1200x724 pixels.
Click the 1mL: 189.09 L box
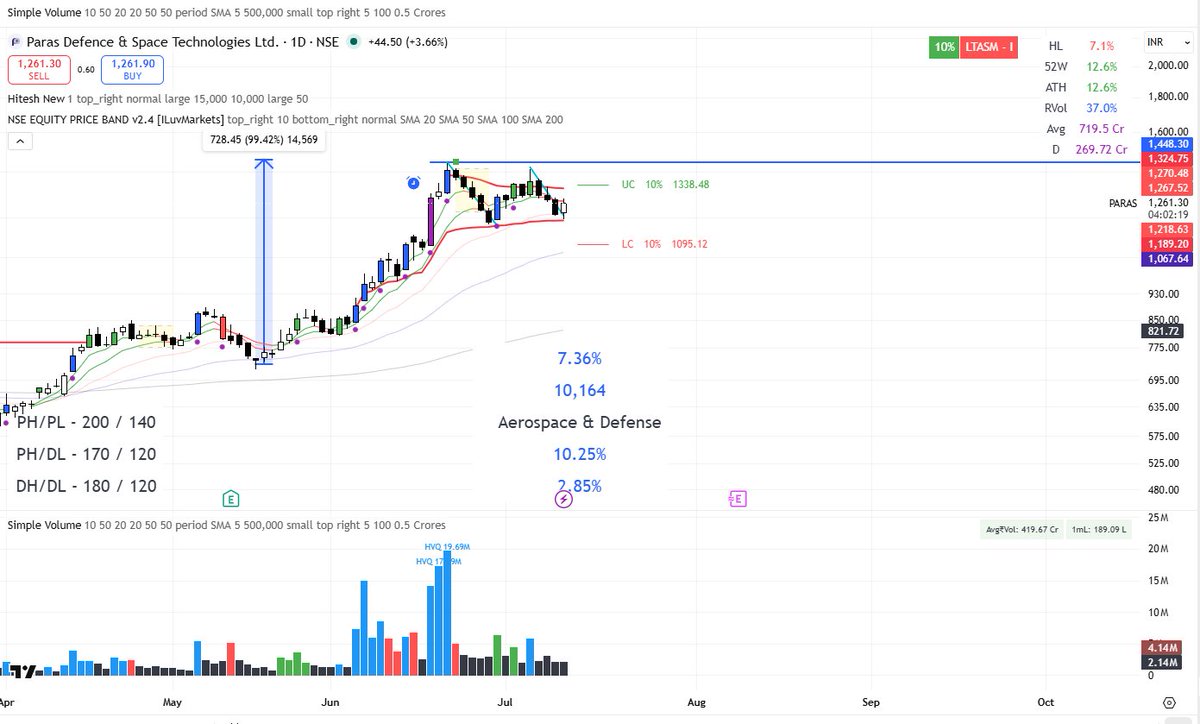pos(1100,531)
